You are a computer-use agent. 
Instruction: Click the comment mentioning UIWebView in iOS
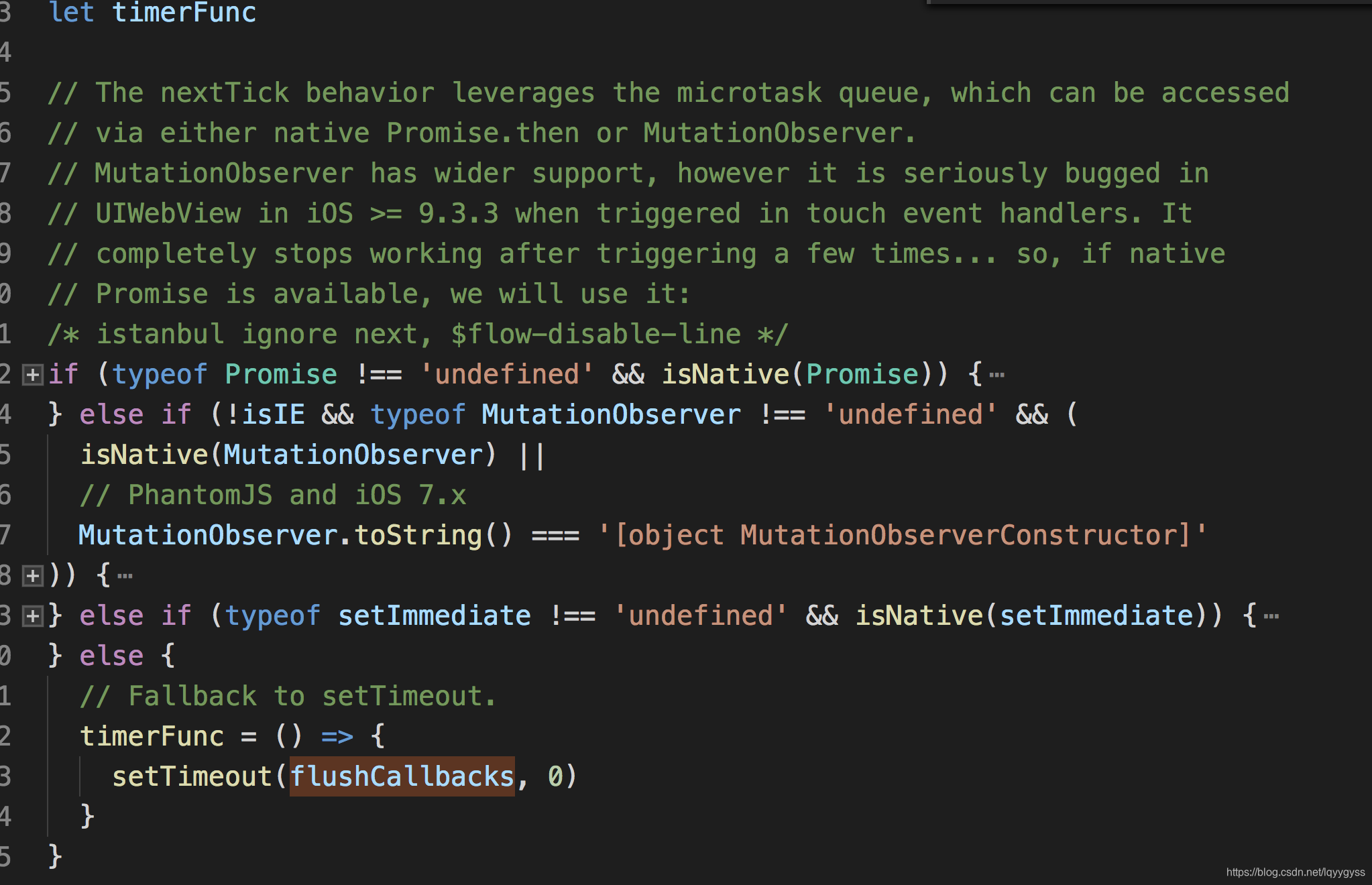[x=620, y=213]
